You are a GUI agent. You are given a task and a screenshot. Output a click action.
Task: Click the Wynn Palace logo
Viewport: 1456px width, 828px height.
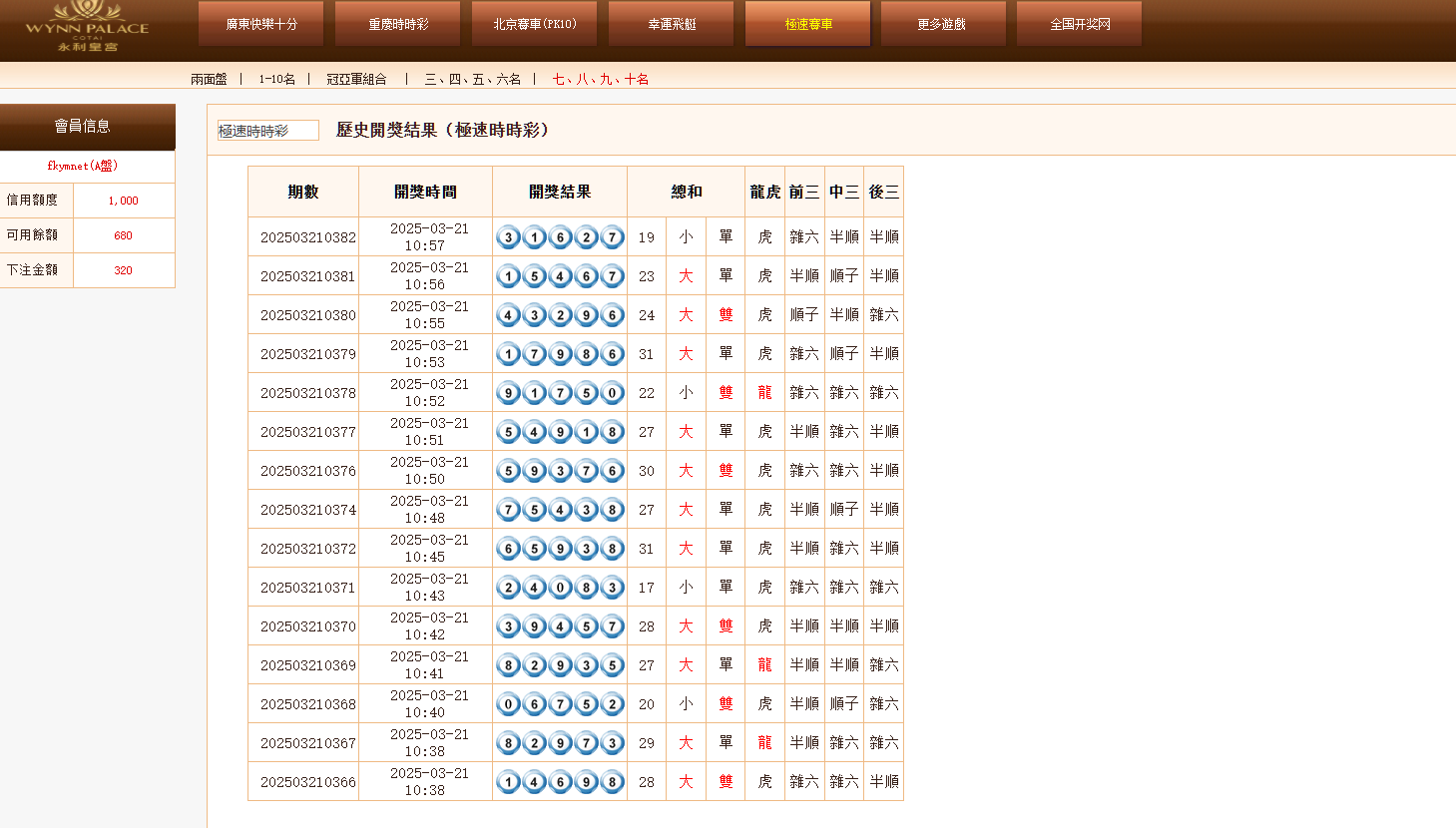(x=87, y=27)
